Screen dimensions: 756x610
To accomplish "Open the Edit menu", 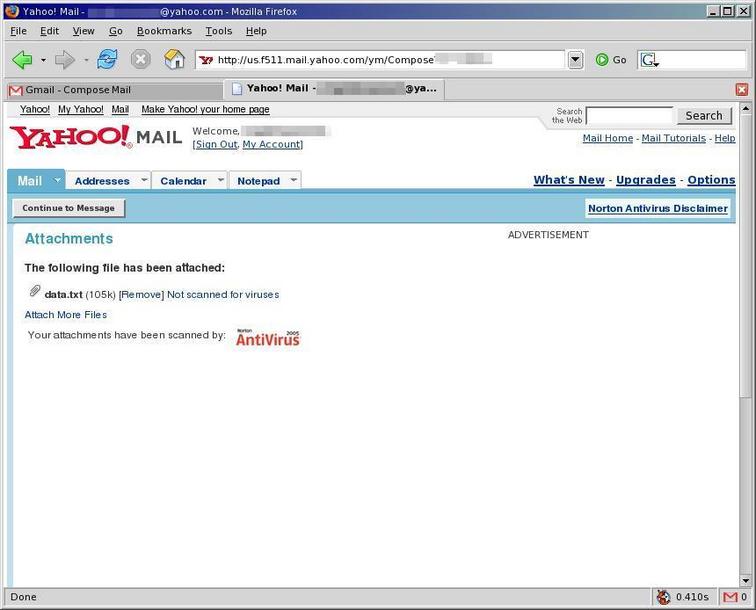I will (49, 31).
